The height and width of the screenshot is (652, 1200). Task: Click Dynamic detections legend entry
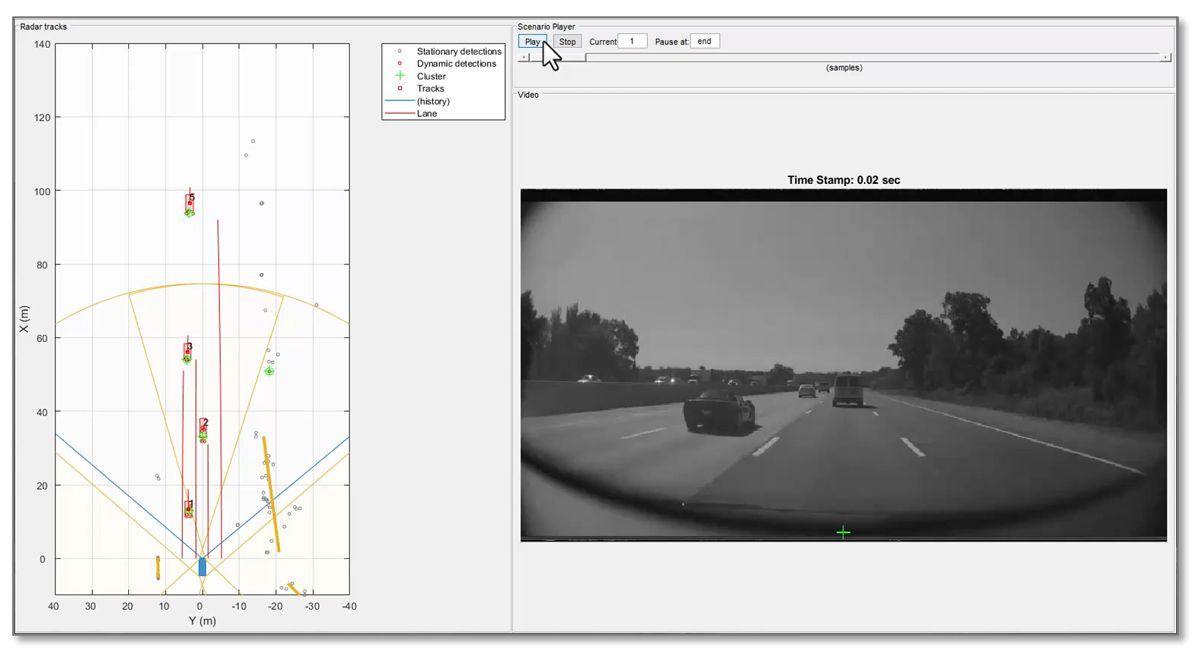point(456,64)
